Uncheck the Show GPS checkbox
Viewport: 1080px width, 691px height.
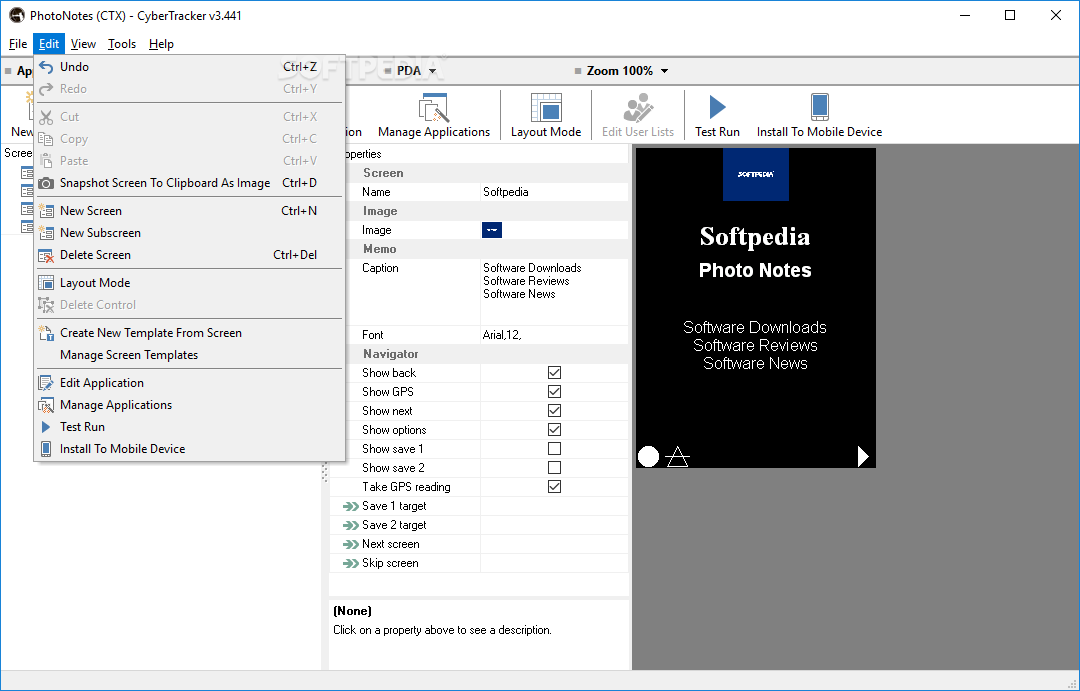(x=554, y=392)
